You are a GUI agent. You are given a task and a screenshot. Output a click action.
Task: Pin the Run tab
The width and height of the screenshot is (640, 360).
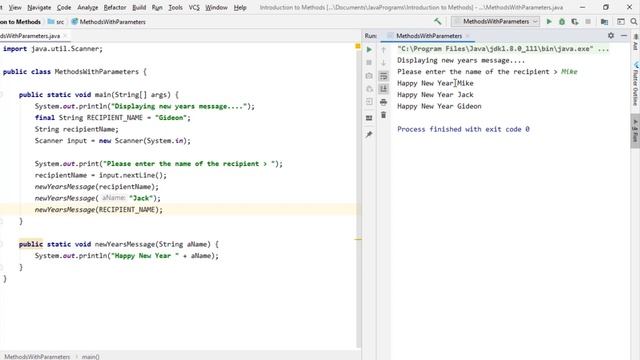coord(369,134)
